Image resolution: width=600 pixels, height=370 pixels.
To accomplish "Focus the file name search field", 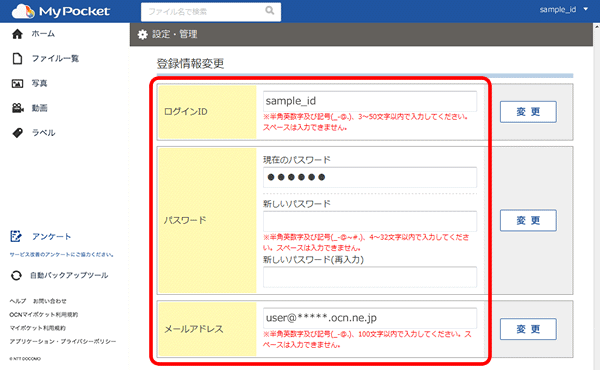I will (x=211, y=12).
